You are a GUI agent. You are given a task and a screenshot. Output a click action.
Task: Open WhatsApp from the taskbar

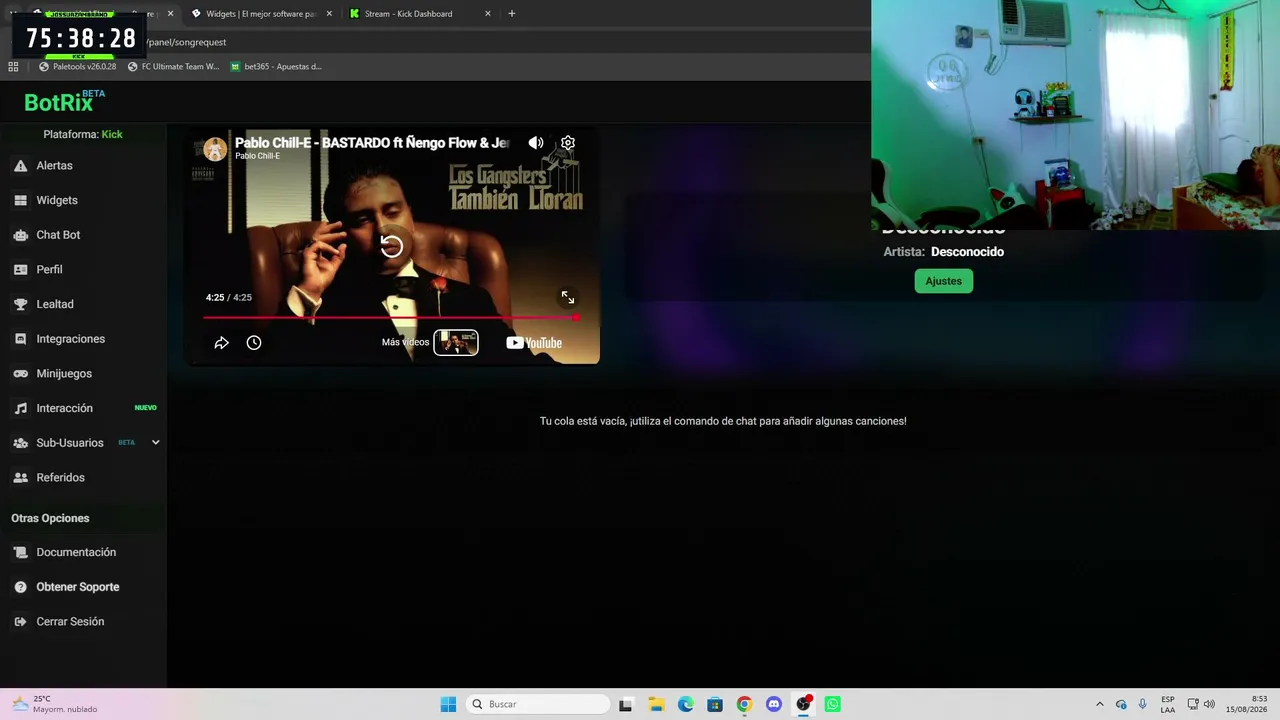832,704
